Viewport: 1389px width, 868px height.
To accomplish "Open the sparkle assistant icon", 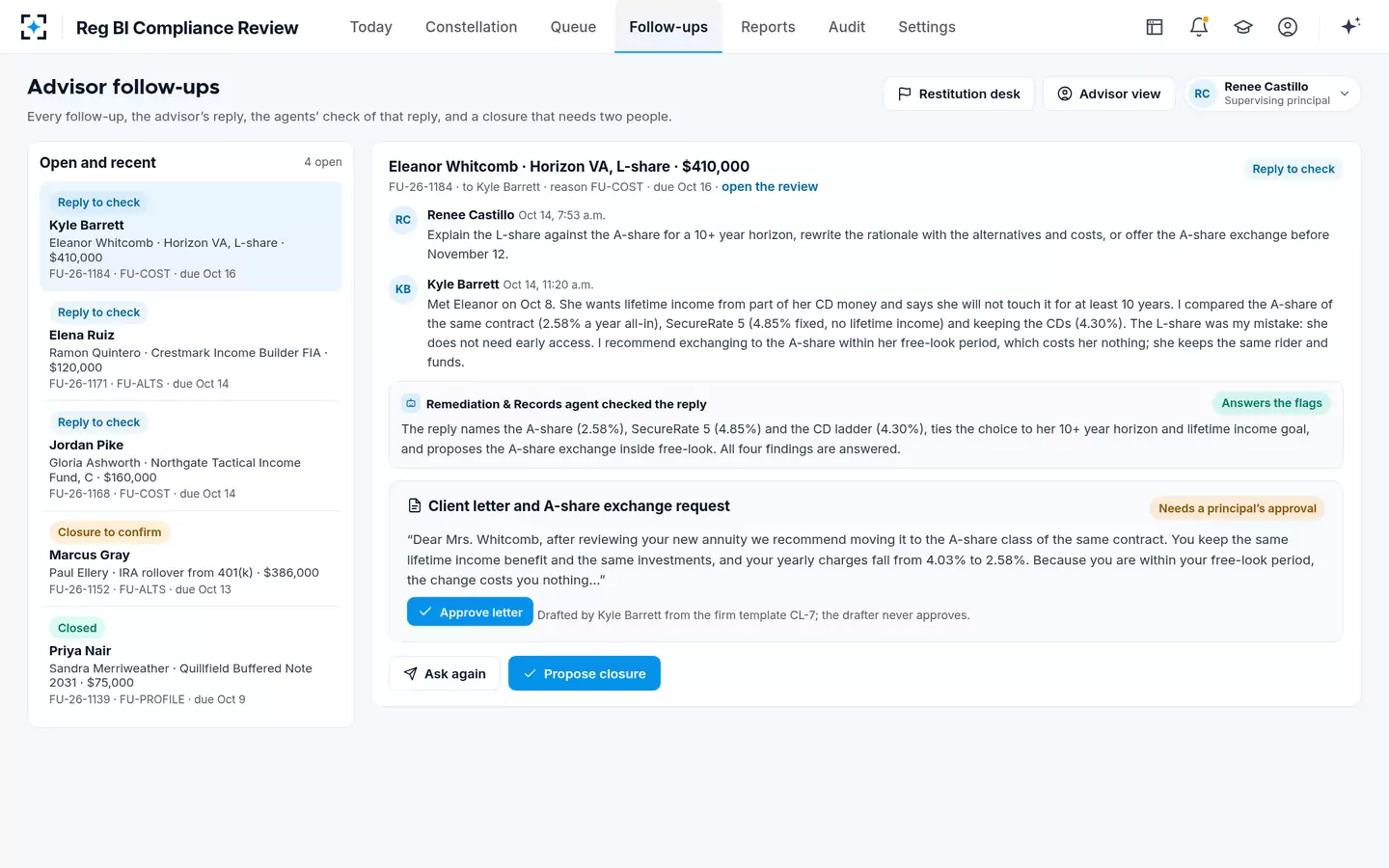I will [x=1350, y=26].
